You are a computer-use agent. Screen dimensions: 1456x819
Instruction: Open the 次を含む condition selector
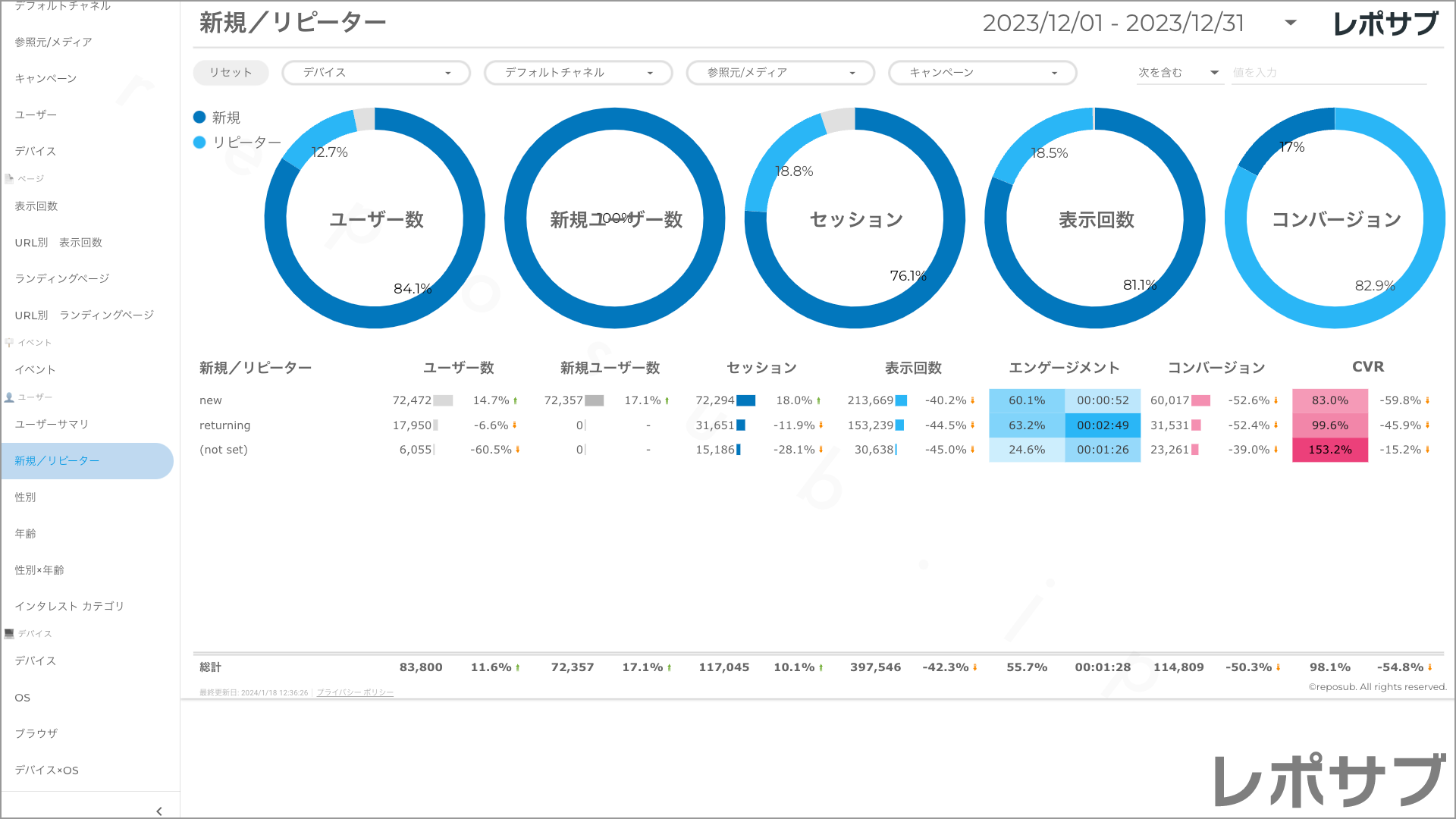[x=1178, y=73]
